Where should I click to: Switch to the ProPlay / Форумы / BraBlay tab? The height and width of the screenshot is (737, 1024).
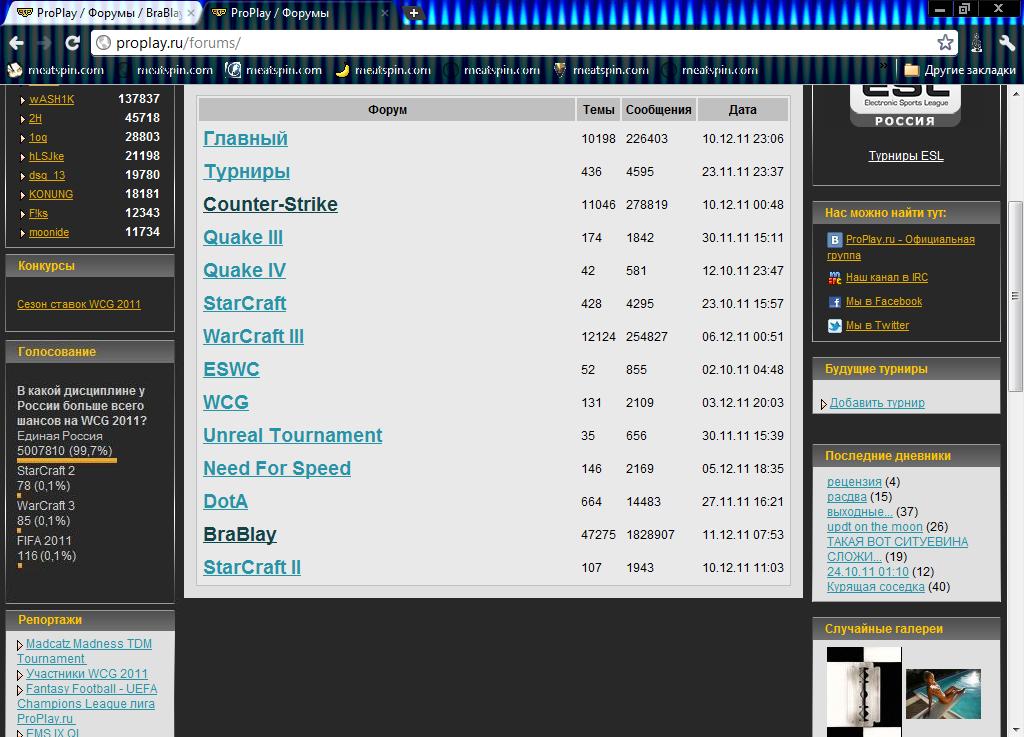point(104,12)
